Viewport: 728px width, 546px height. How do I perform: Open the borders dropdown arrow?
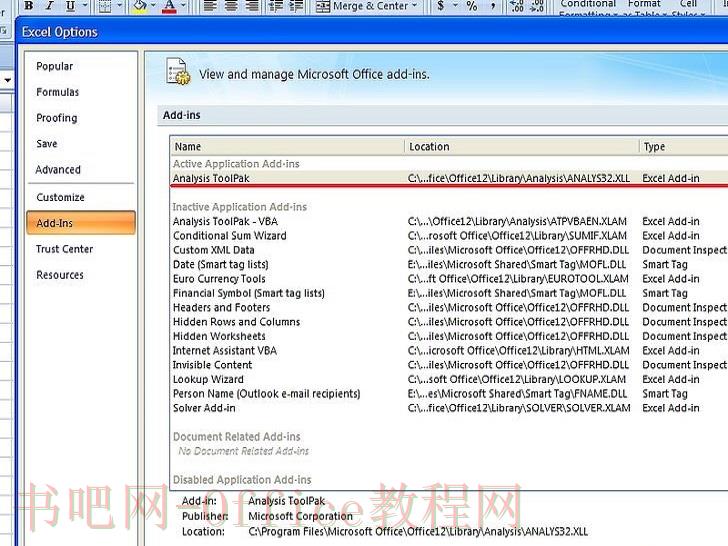coord(119,6)
